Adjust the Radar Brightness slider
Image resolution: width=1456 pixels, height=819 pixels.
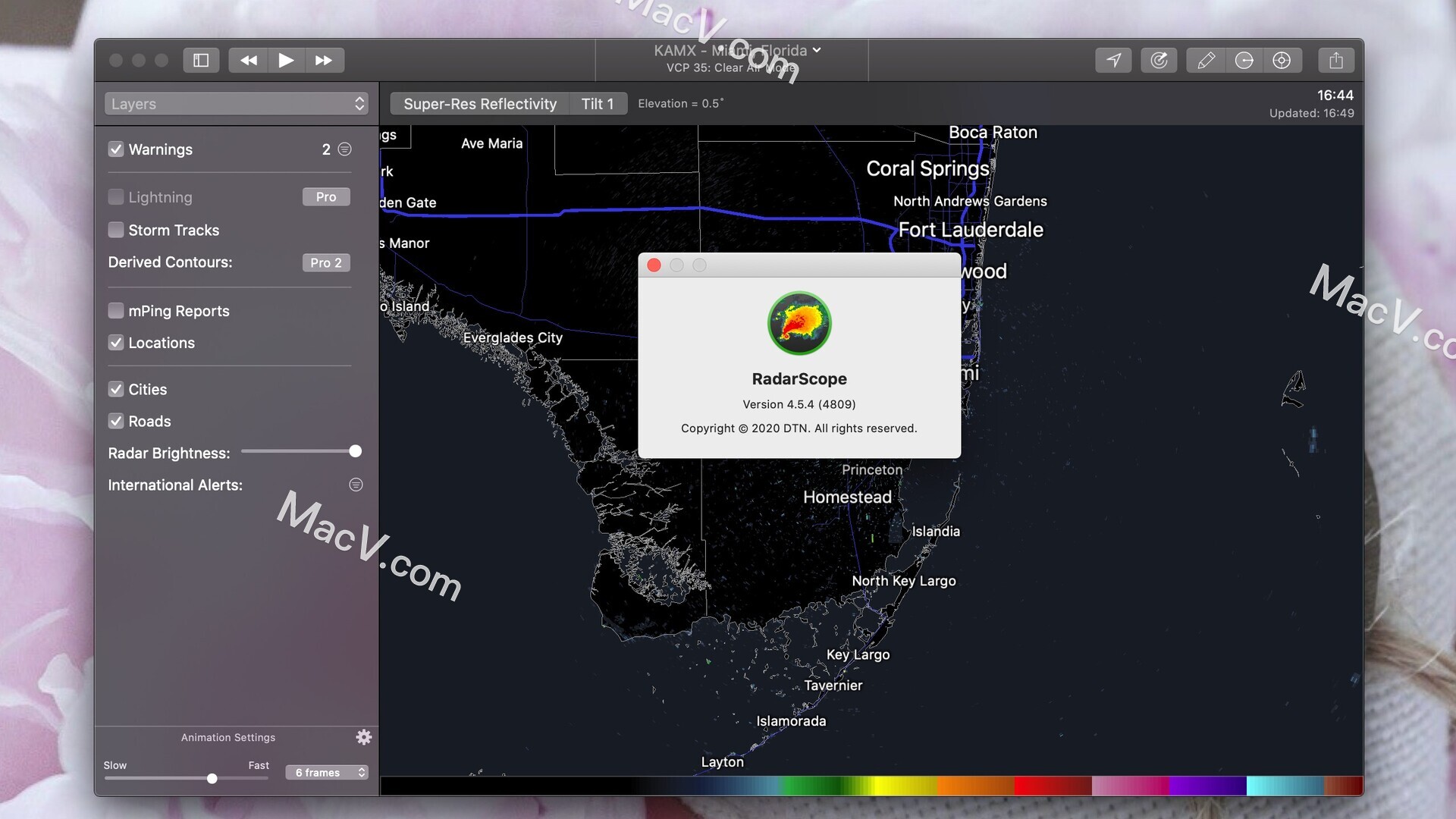coord(355,451)
